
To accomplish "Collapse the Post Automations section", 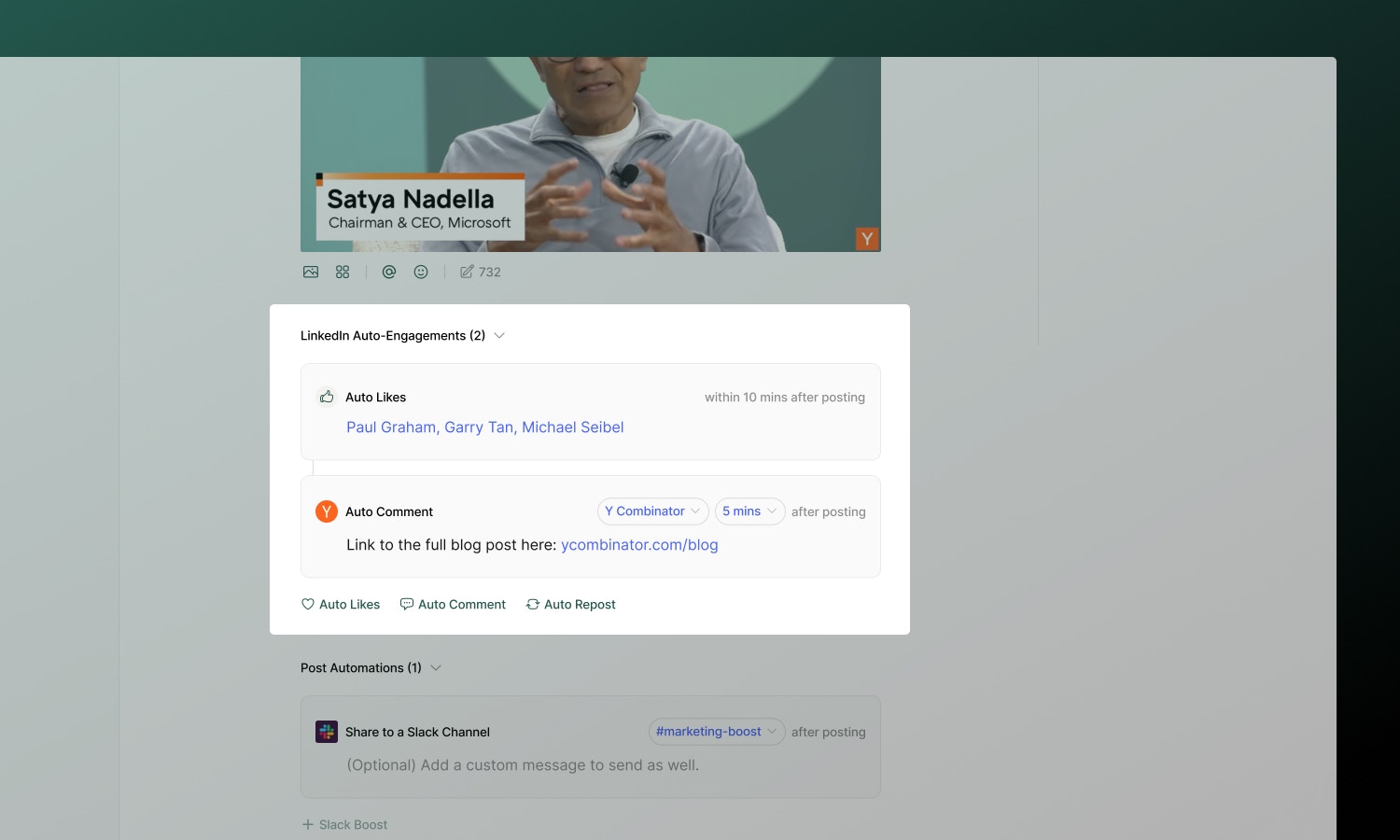I will coord(436,667).
